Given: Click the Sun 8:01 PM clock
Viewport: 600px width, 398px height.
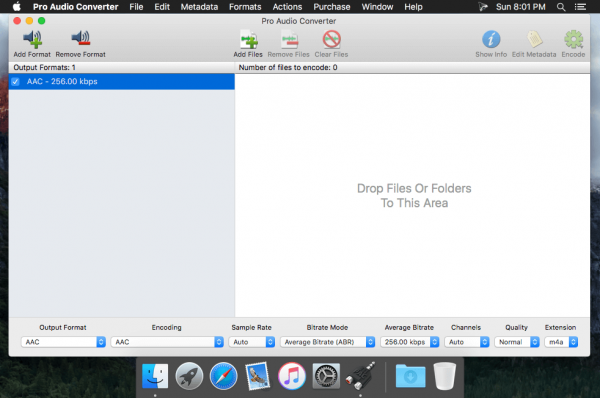Looking at the screenshot, I should [x=520, y=7].
